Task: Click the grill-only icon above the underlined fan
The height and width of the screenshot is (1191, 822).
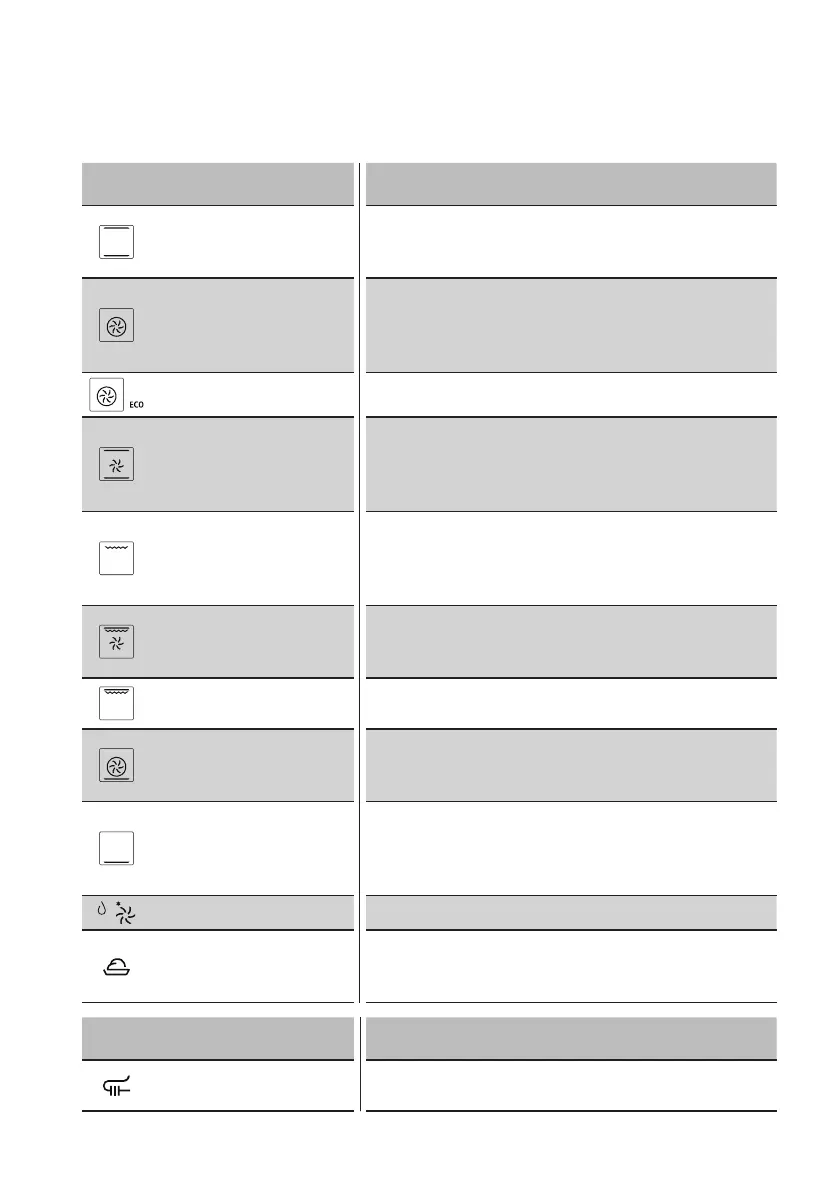Action: [117, 703]
